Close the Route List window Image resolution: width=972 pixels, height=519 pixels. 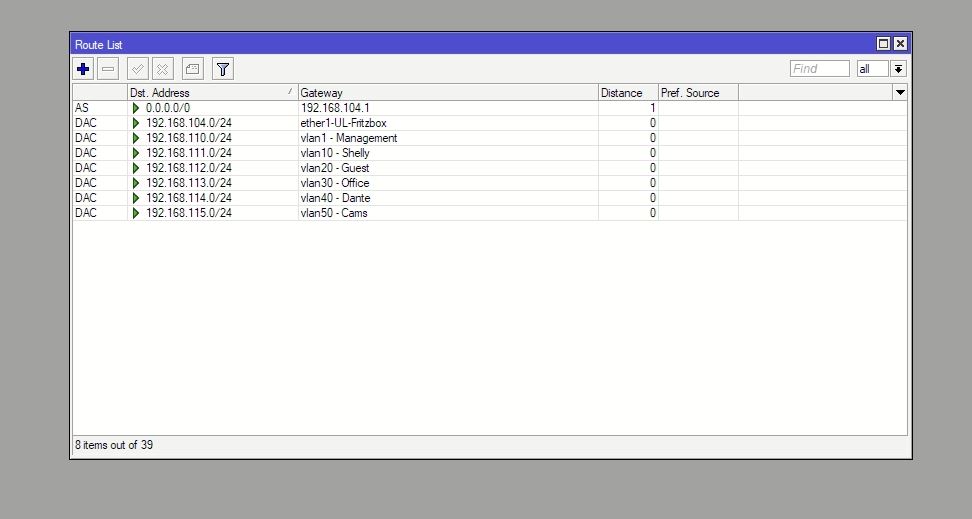[901, 43]
